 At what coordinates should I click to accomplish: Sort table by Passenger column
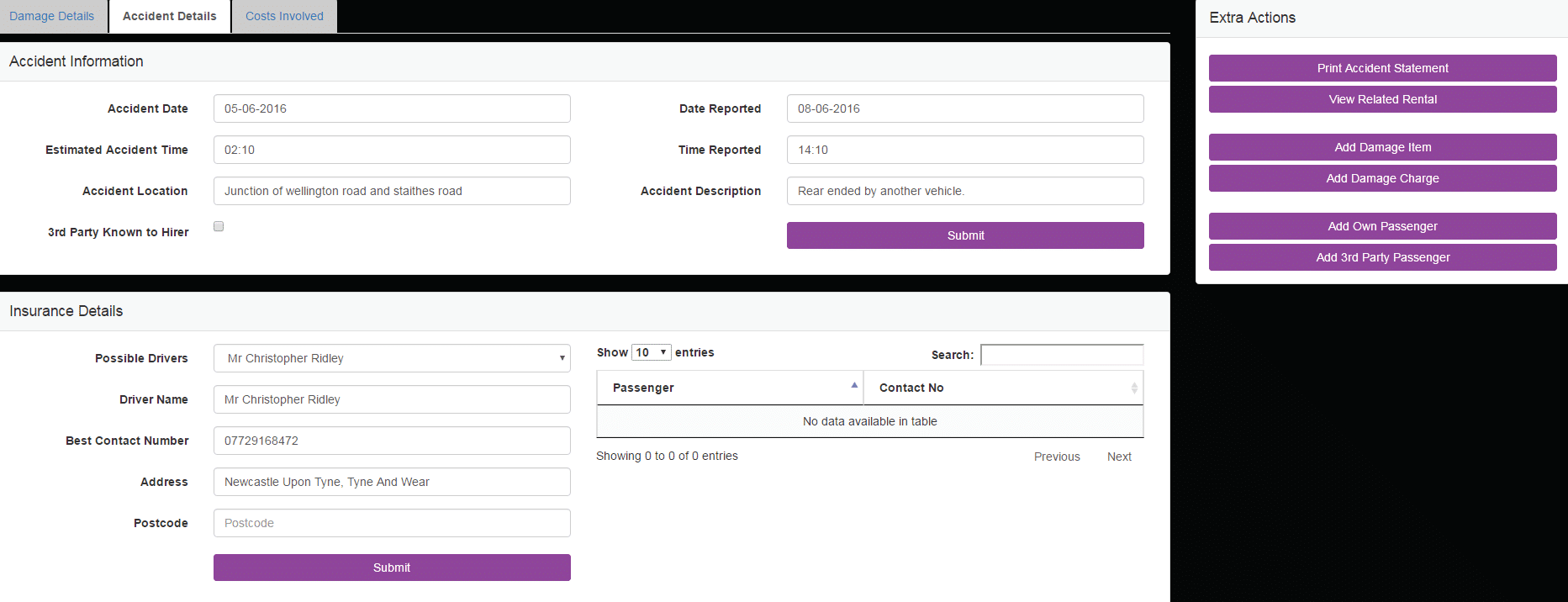click(729, 388)
